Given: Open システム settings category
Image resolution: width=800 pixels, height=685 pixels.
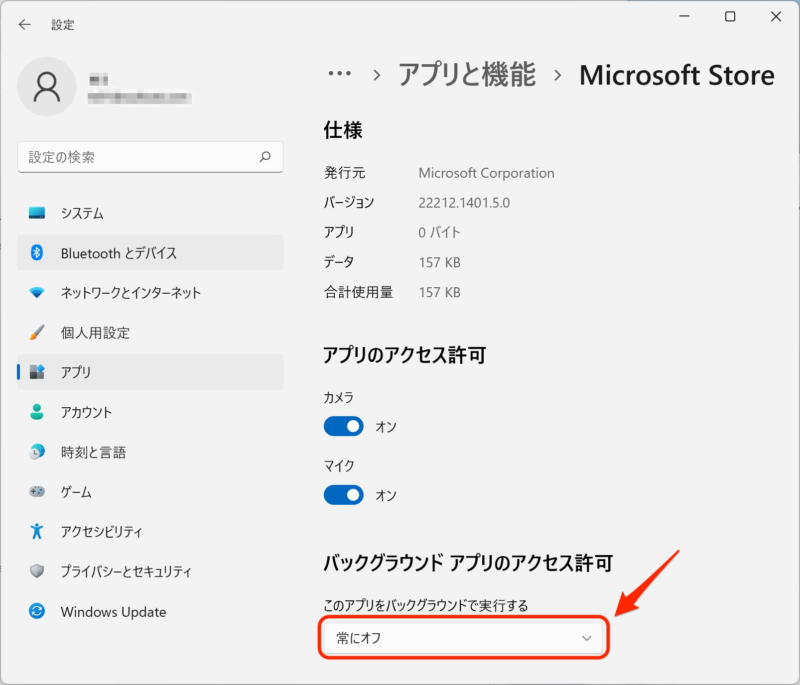Looking at the screenshot, I should (151, 213).
